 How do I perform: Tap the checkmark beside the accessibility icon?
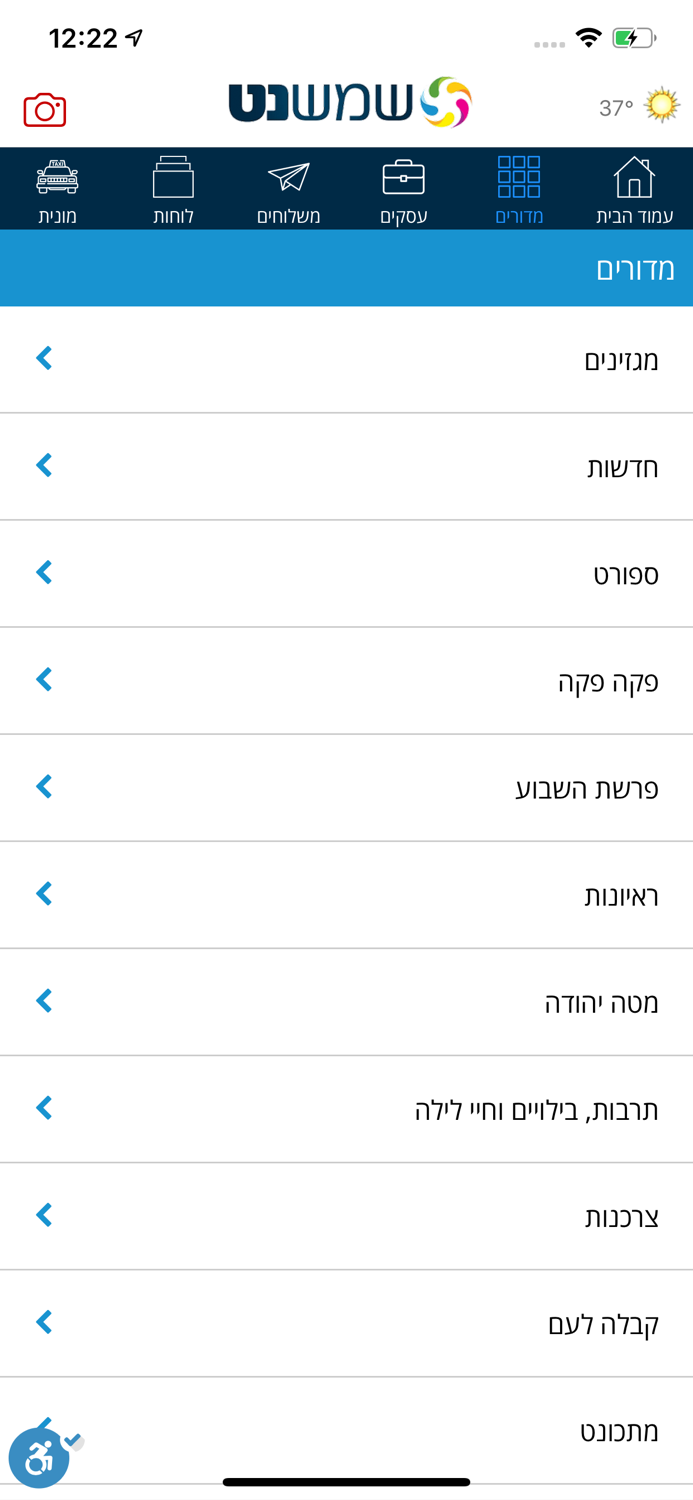[x=73, y=1440]
